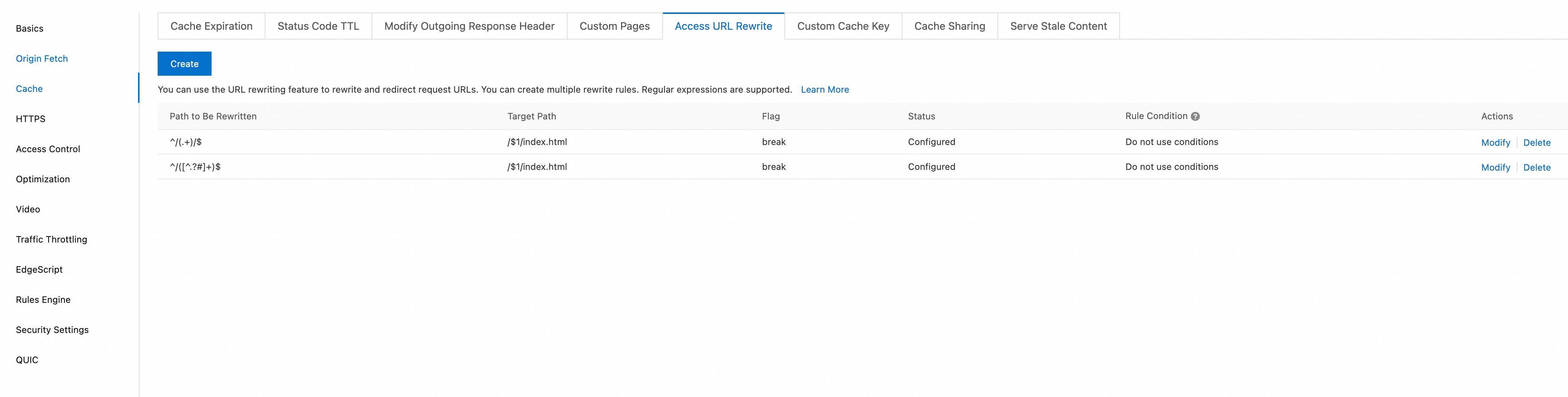Open the HTTPS sidebar section
The width and height of the screenshot is (1568, 397).
(31, 119)
